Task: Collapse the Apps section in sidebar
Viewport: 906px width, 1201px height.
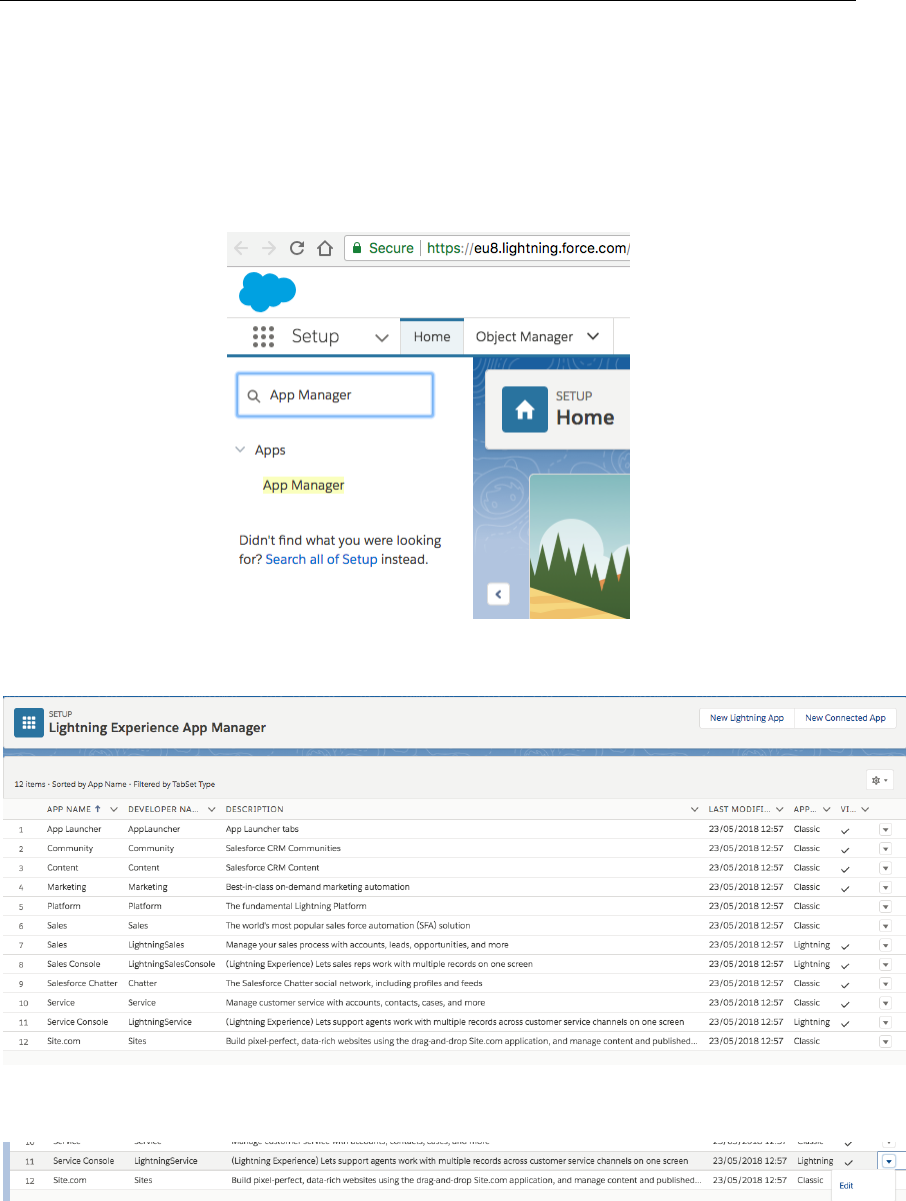Action: tap(240, 450)
